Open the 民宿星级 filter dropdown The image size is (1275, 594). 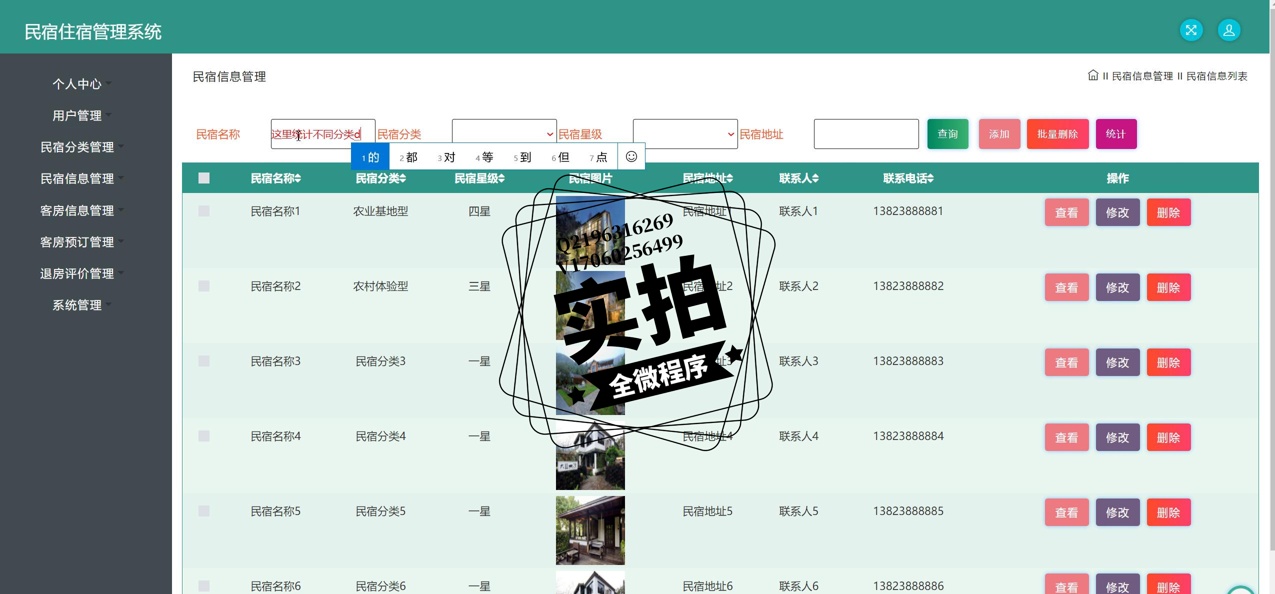pos(685,134)
